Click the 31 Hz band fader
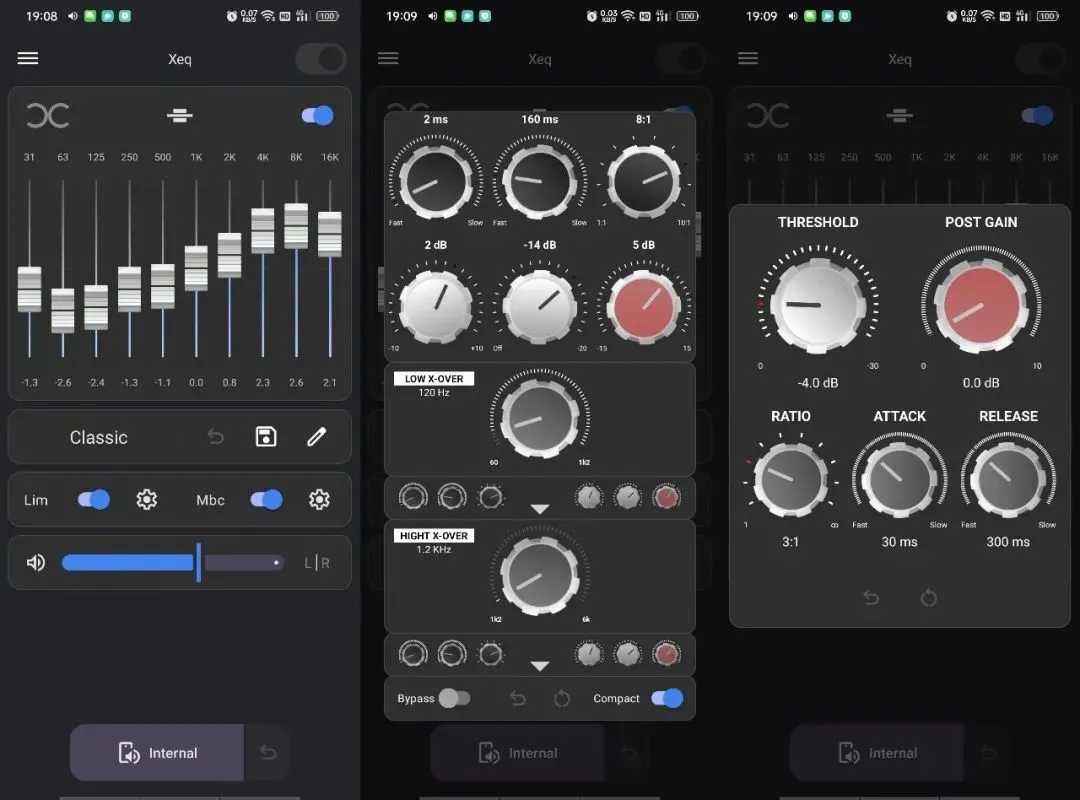1080x800 pixels. (29, 289)
